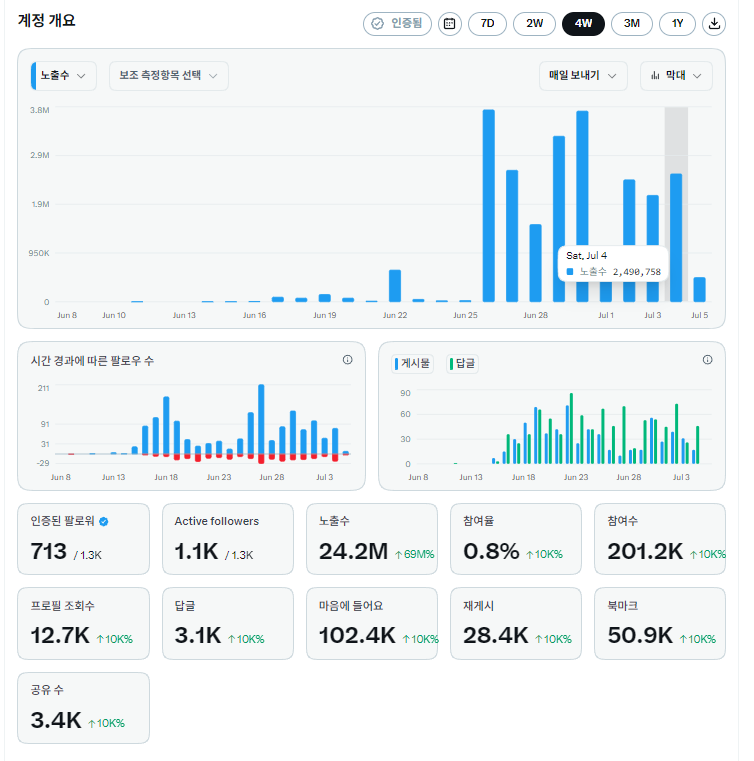Click 시간 경과에 따른 팔로우 수 title
Viewport: 754px width, 761px height.
tap(92, 361)
